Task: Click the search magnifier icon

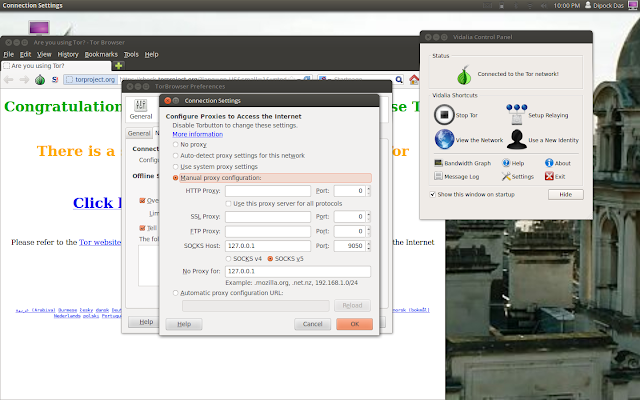Action: (399, 80)
